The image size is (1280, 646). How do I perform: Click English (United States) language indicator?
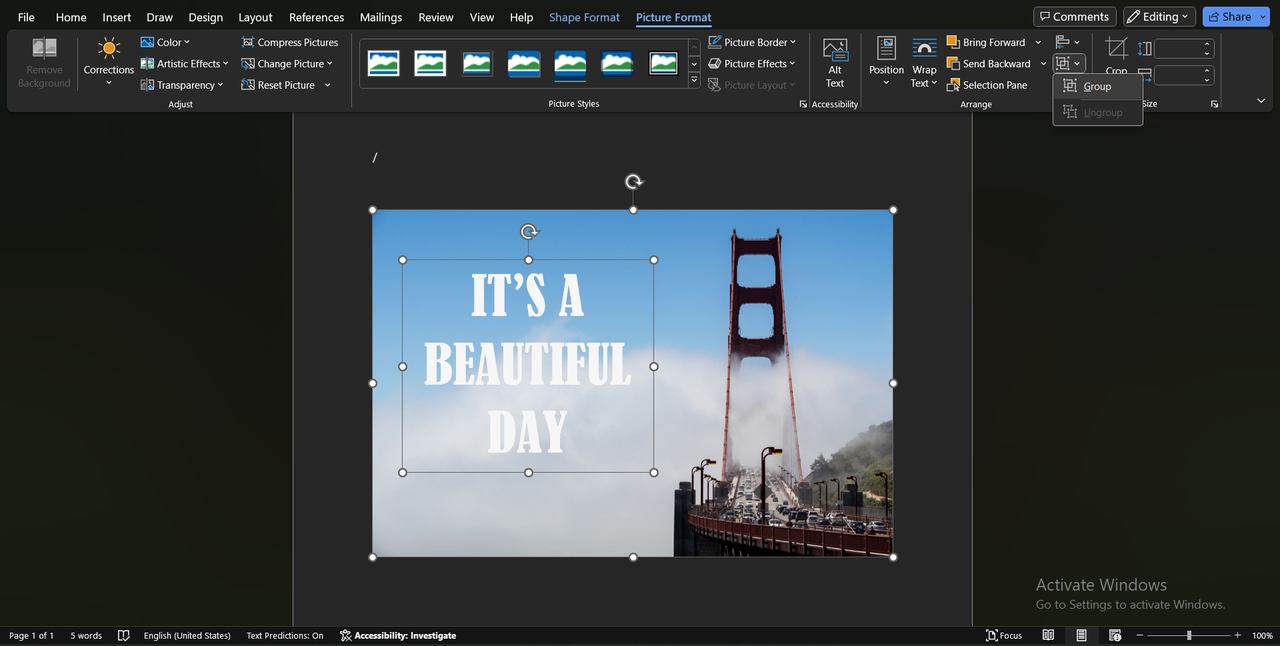point(187,636)
